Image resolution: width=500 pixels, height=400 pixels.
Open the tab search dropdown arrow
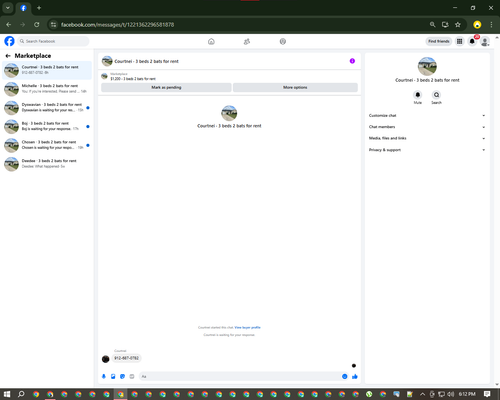click(x=7, y=8)
